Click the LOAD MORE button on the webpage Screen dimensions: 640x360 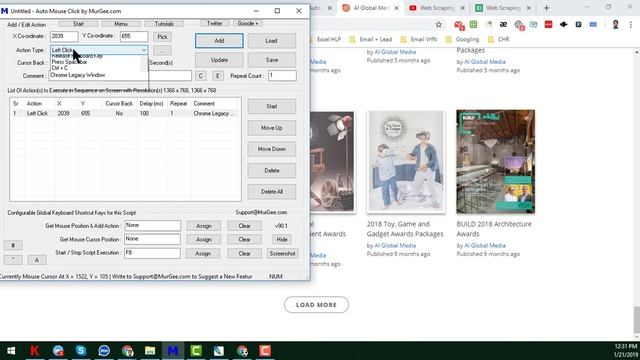pyautogui.click(x=316, y=304)
